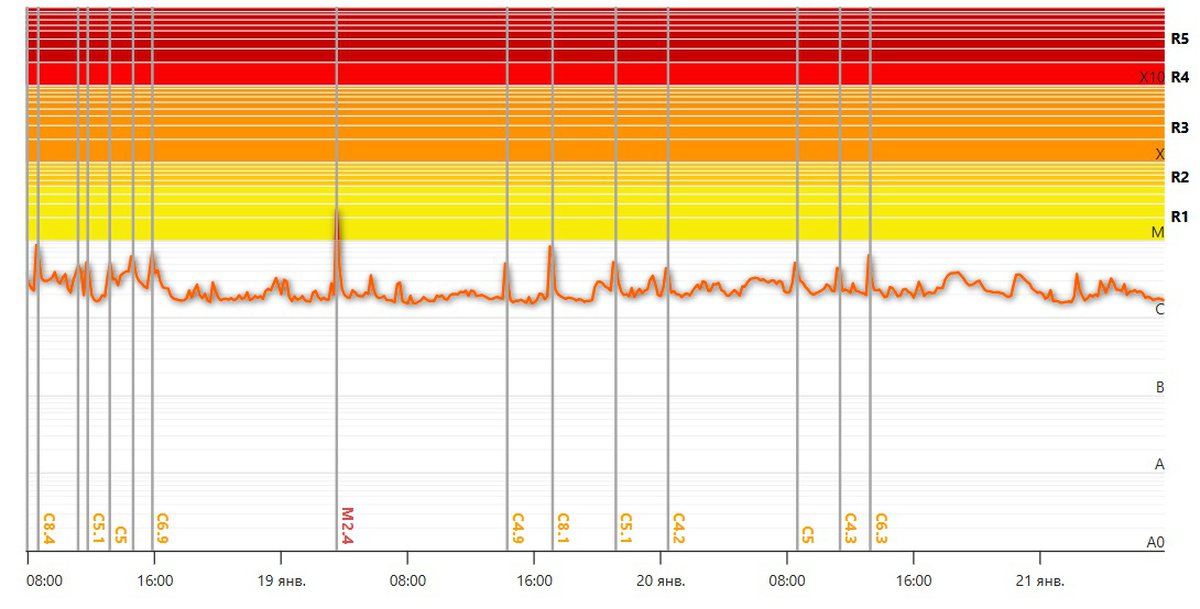Select the 21 янв. date label
The height and width of the screenshot is (609, 1200).
tap(1040, 580)
